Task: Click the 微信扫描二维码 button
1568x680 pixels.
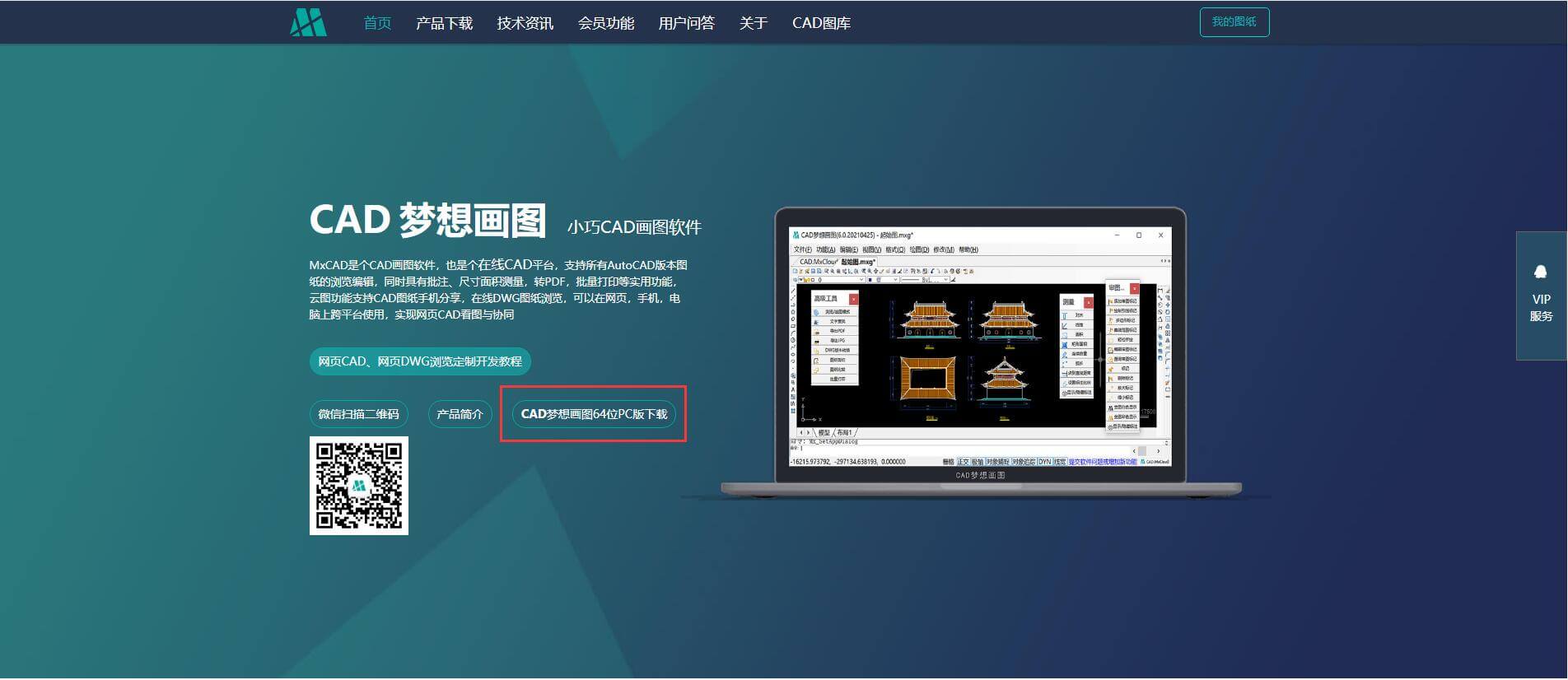Action: [x=358, y=413]
